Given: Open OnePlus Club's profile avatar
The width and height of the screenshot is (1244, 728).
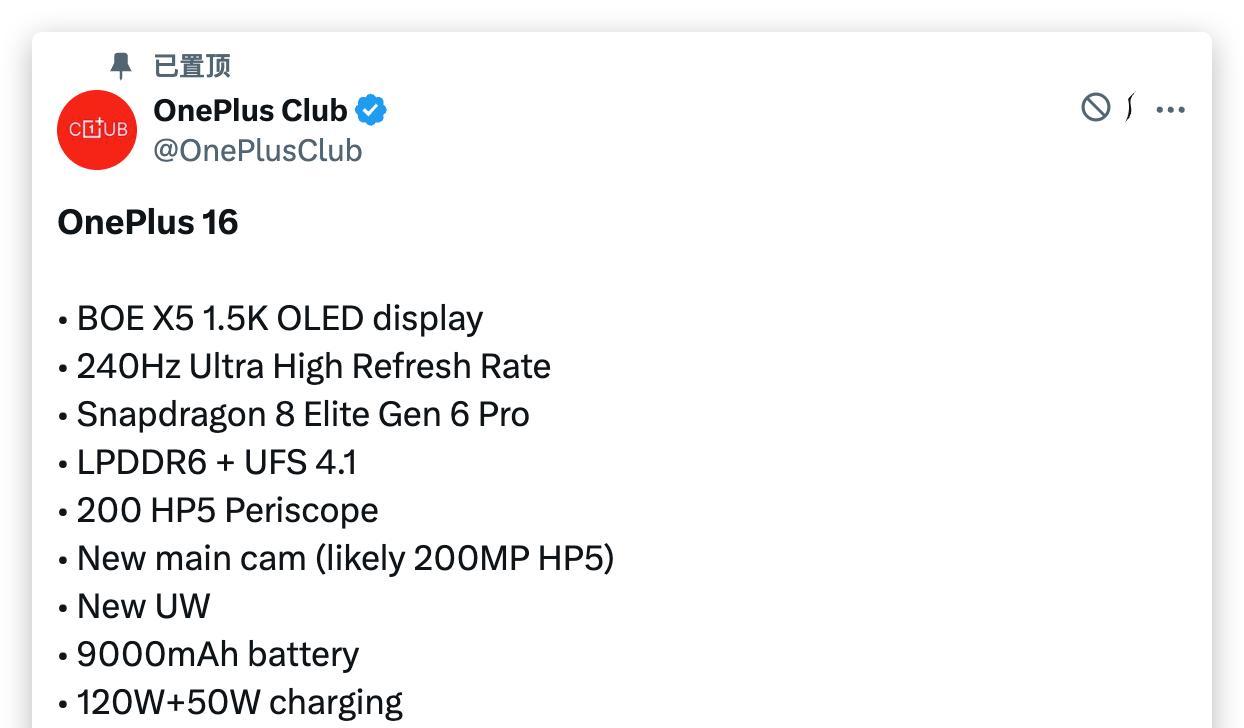Looking at the screenshot, I should 96,129.
